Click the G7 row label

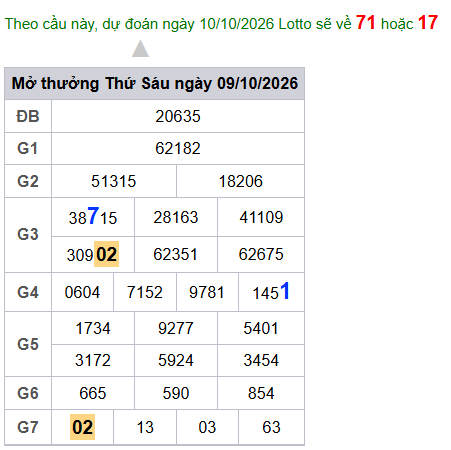click(28, 427)
